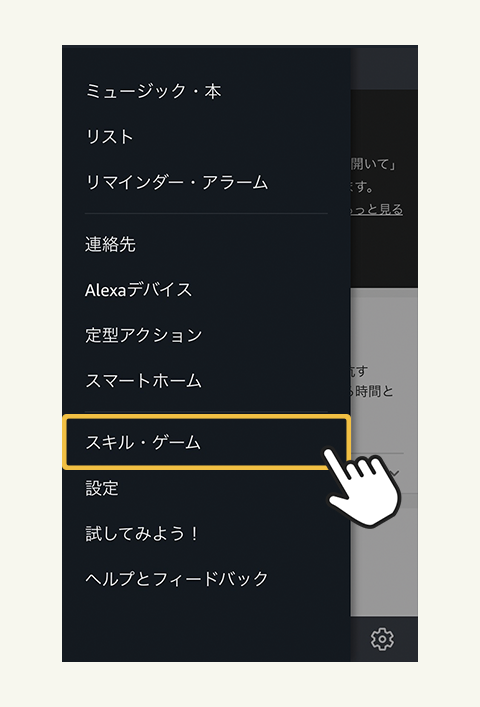Screen dimensions: 480x707
Task: Go to 連絡先 in the menu
Action: coord(110,244)
